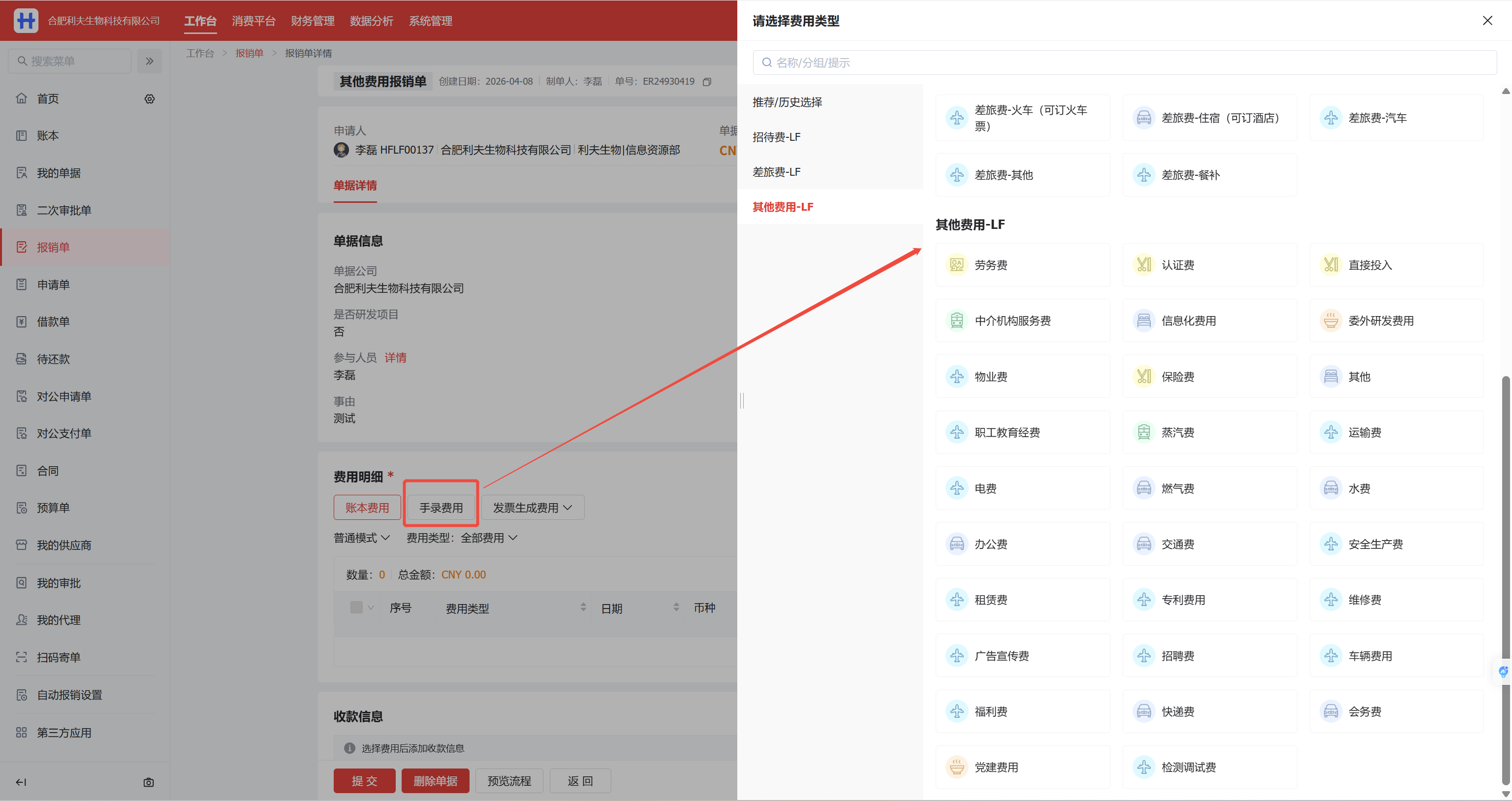Open the screenshot camera icon in sidebar
Screen dimensions: 1512x801
149,782
